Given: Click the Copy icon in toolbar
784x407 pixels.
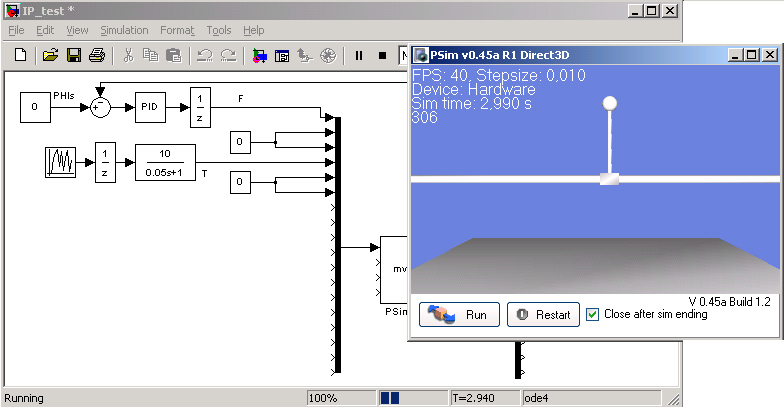Looking at the screenshot, I should (x=150, y=56).
